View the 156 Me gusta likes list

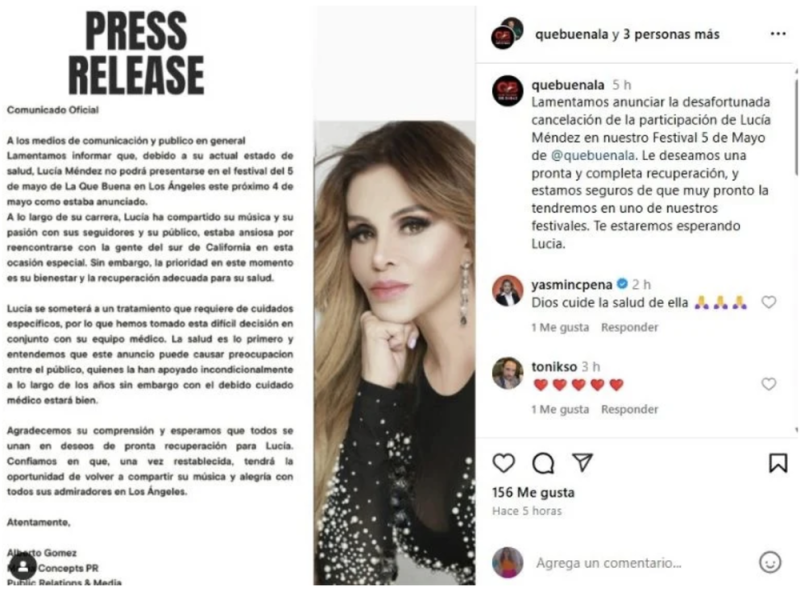click(x=533, y=492)
